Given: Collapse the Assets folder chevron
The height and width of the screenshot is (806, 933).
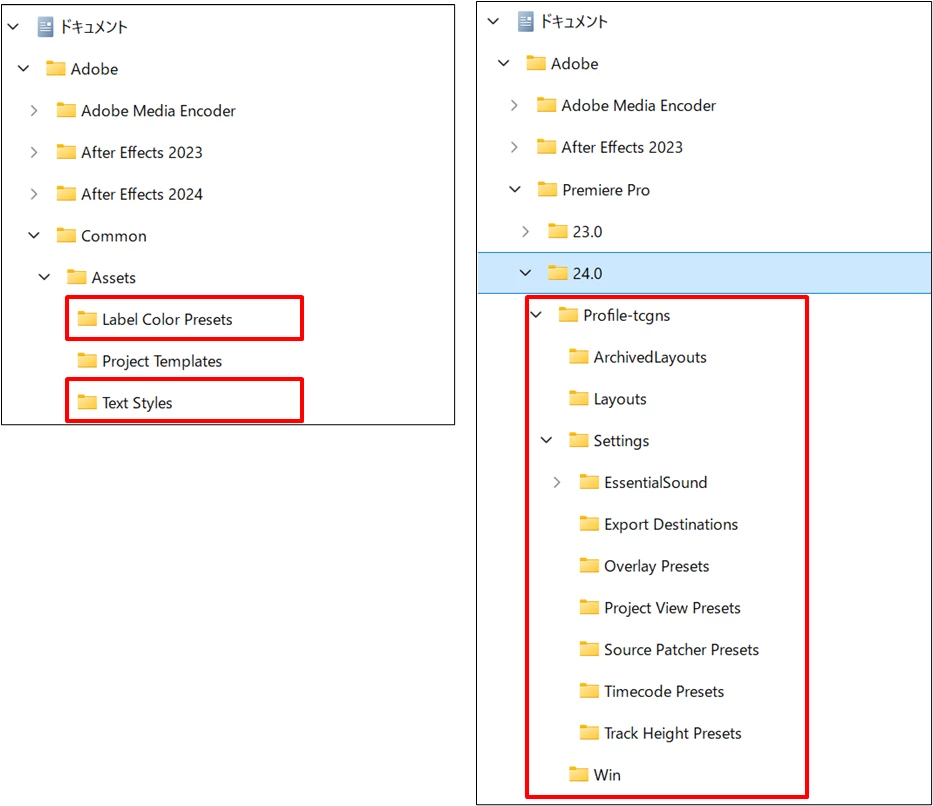Looking at the screenshot, I should [x=45, y=277].
